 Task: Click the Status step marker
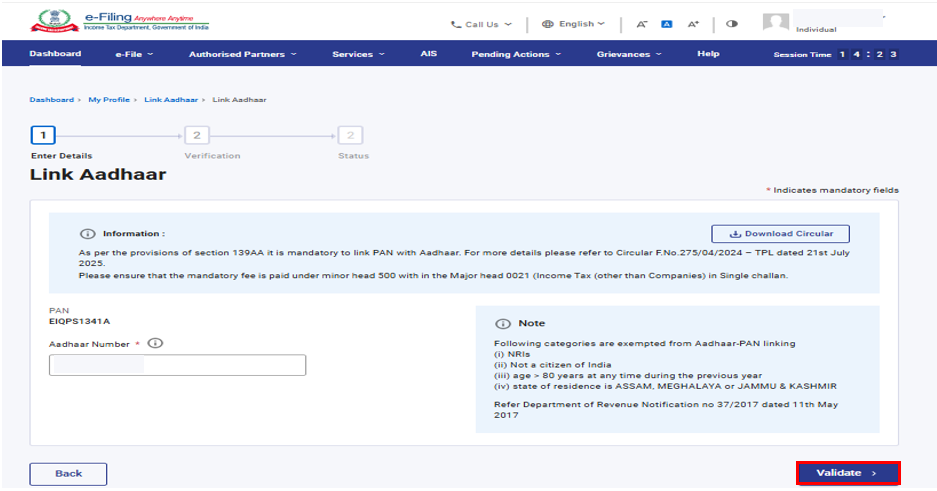click(x=350, y=135)
